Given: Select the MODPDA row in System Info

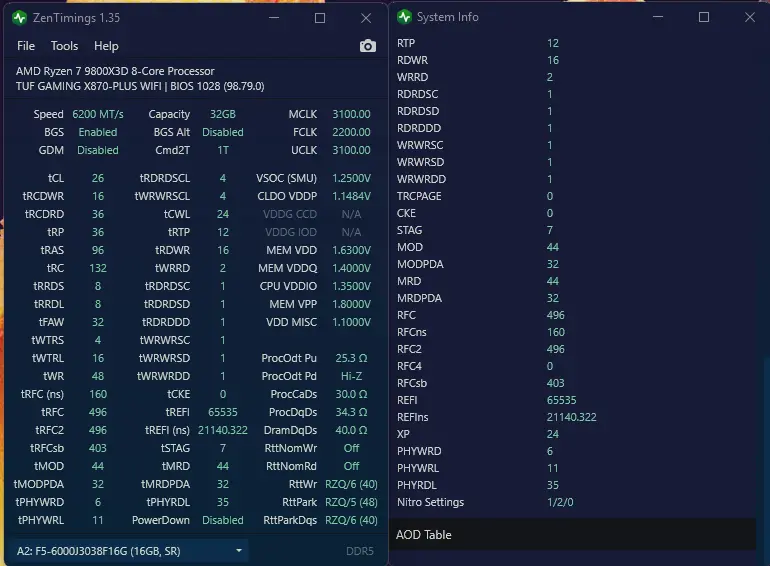Looking at the screenshot, I should click(x=573, y=264).
